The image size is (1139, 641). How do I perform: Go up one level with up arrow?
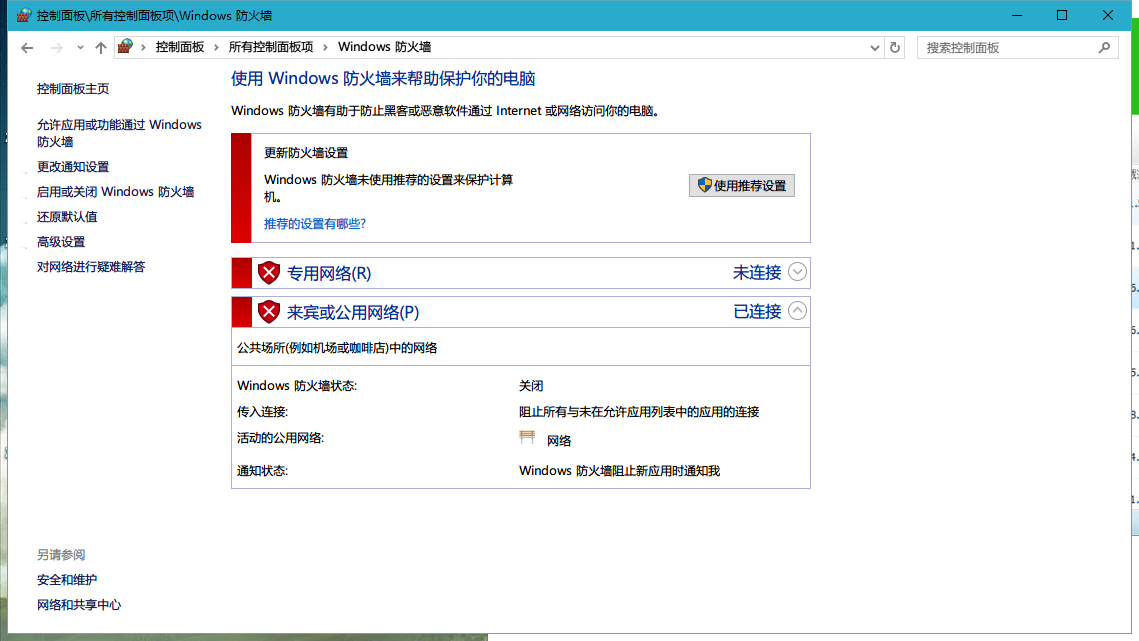(101, 48)
